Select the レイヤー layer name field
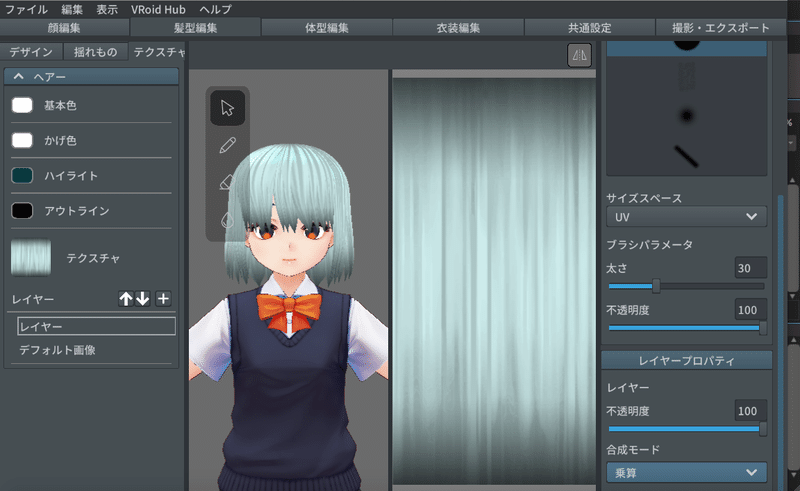 click(96, 326)
